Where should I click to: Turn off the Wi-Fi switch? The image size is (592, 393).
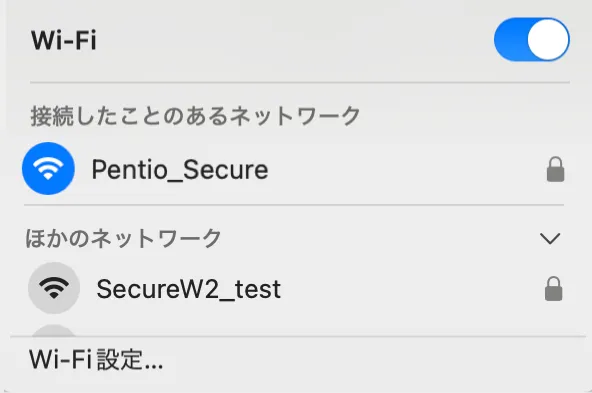click(532, 40)
